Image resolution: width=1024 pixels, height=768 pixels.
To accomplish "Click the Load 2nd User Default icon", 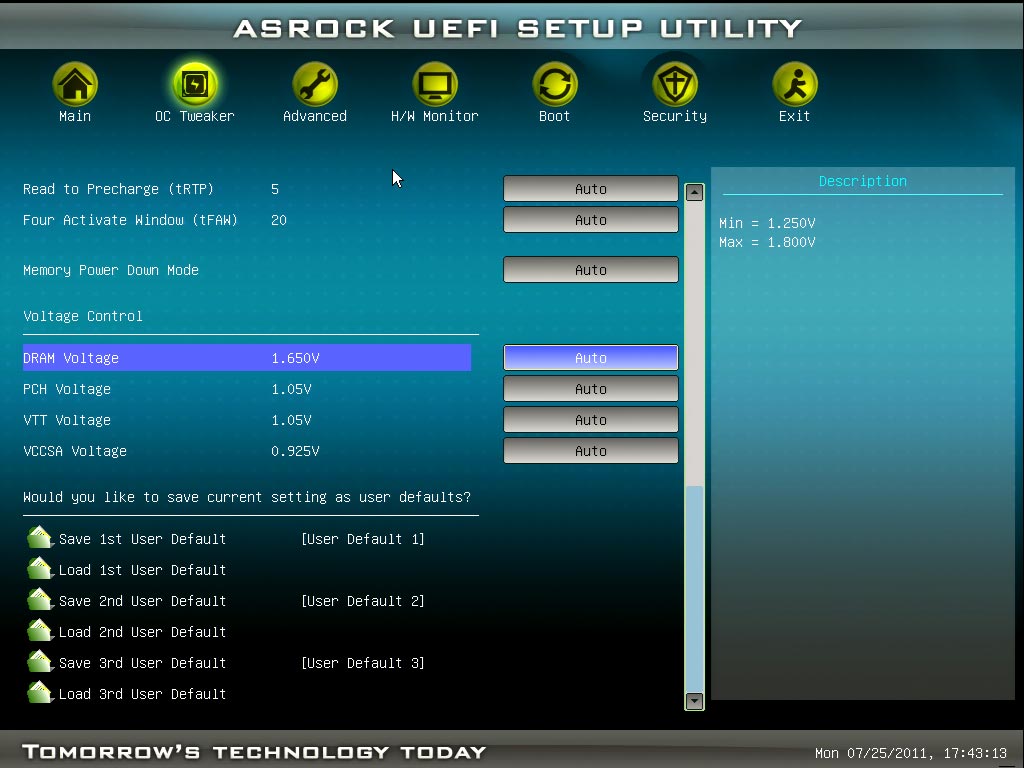I will pos(40,630).
